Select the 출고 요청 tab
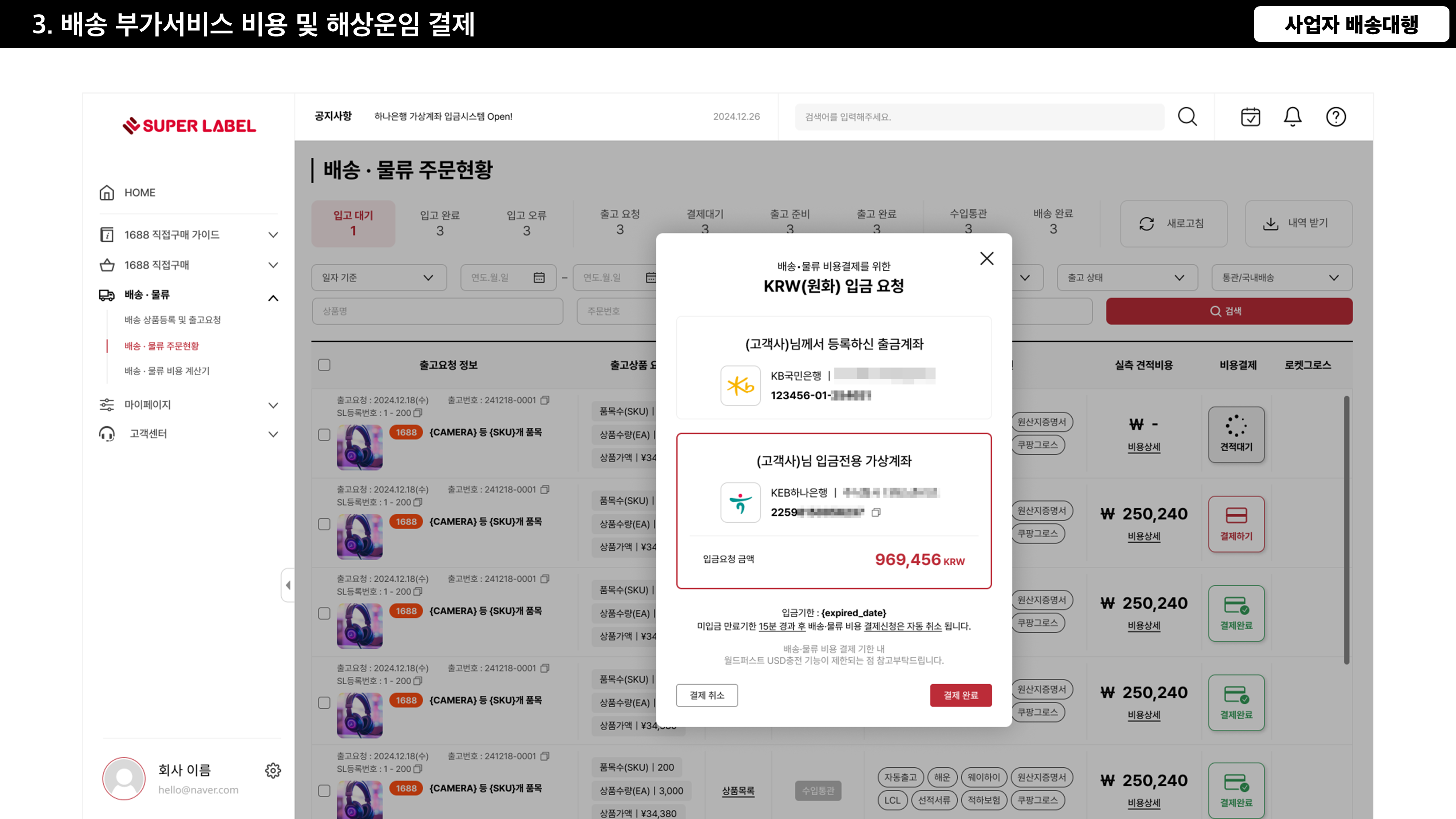Screen dimensions: 1456x819 [x=620, y=222]
